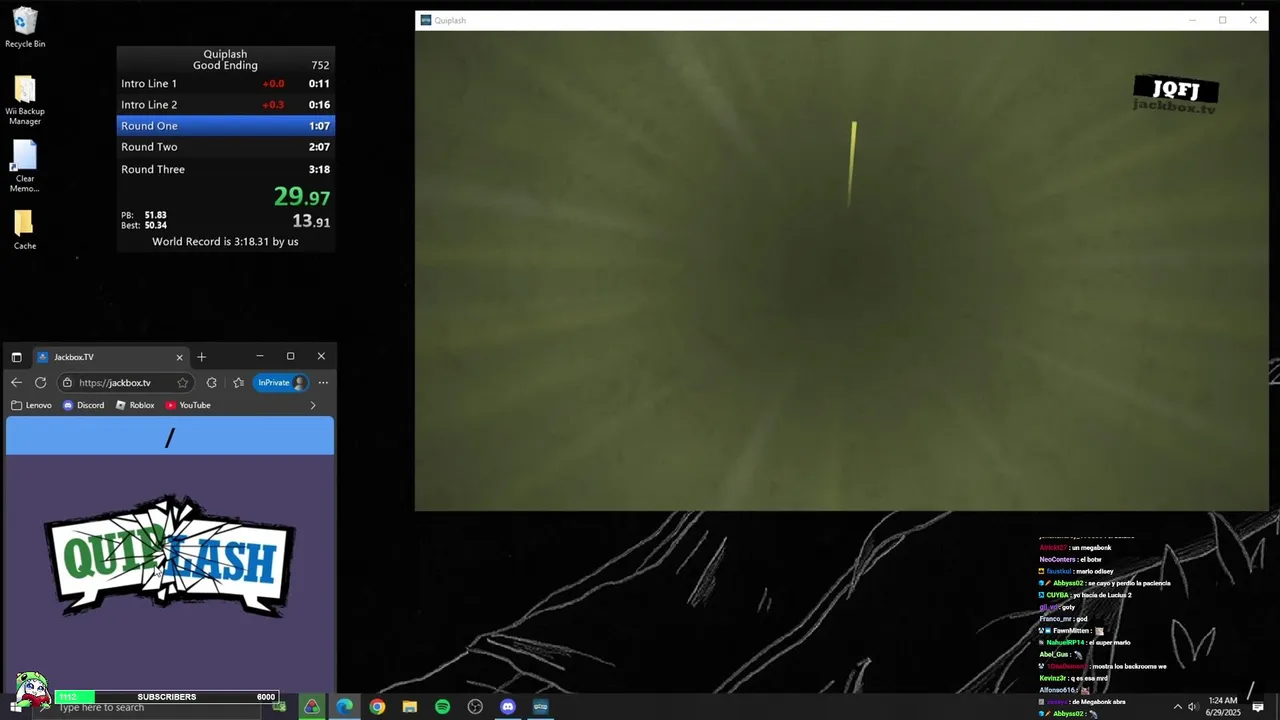Open the Cache folder on desktop
Image resolution: width=1280 pixels, height=720 pixels.
point(25,229)
